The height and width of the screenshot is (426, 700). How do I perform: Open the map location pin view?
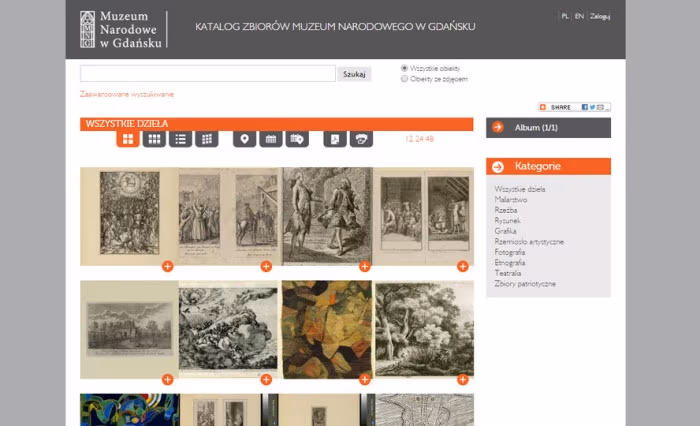click(245, 139)
